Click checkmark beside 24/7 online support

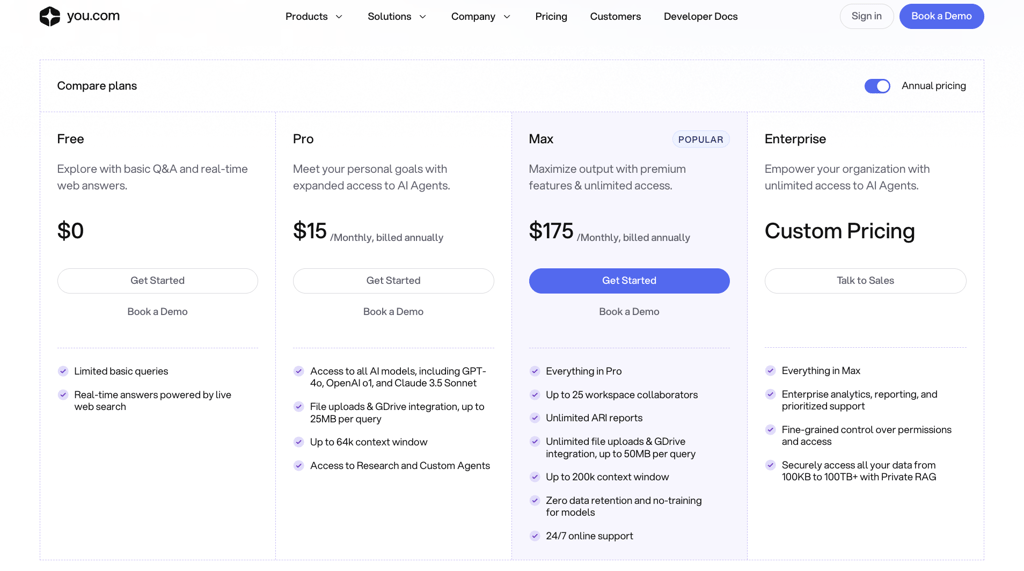pos(534,536)
